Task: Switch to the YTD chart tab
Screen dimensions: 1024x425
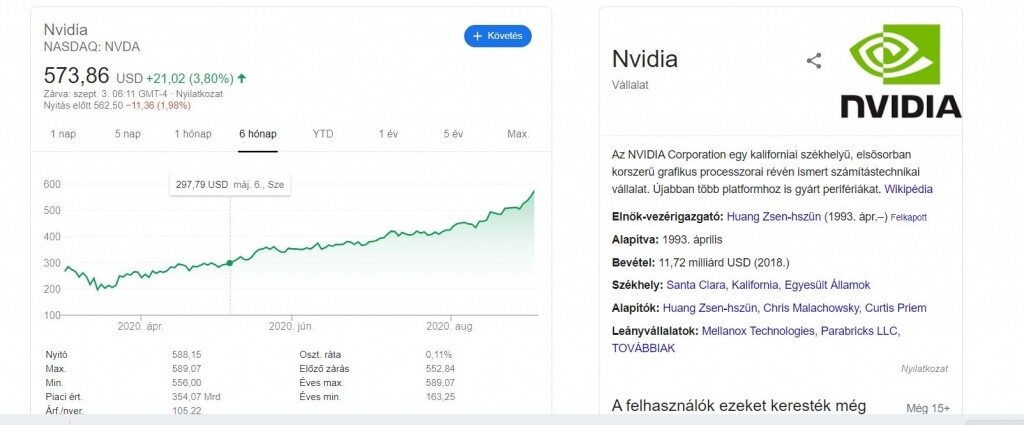Action: click(323, 134)
